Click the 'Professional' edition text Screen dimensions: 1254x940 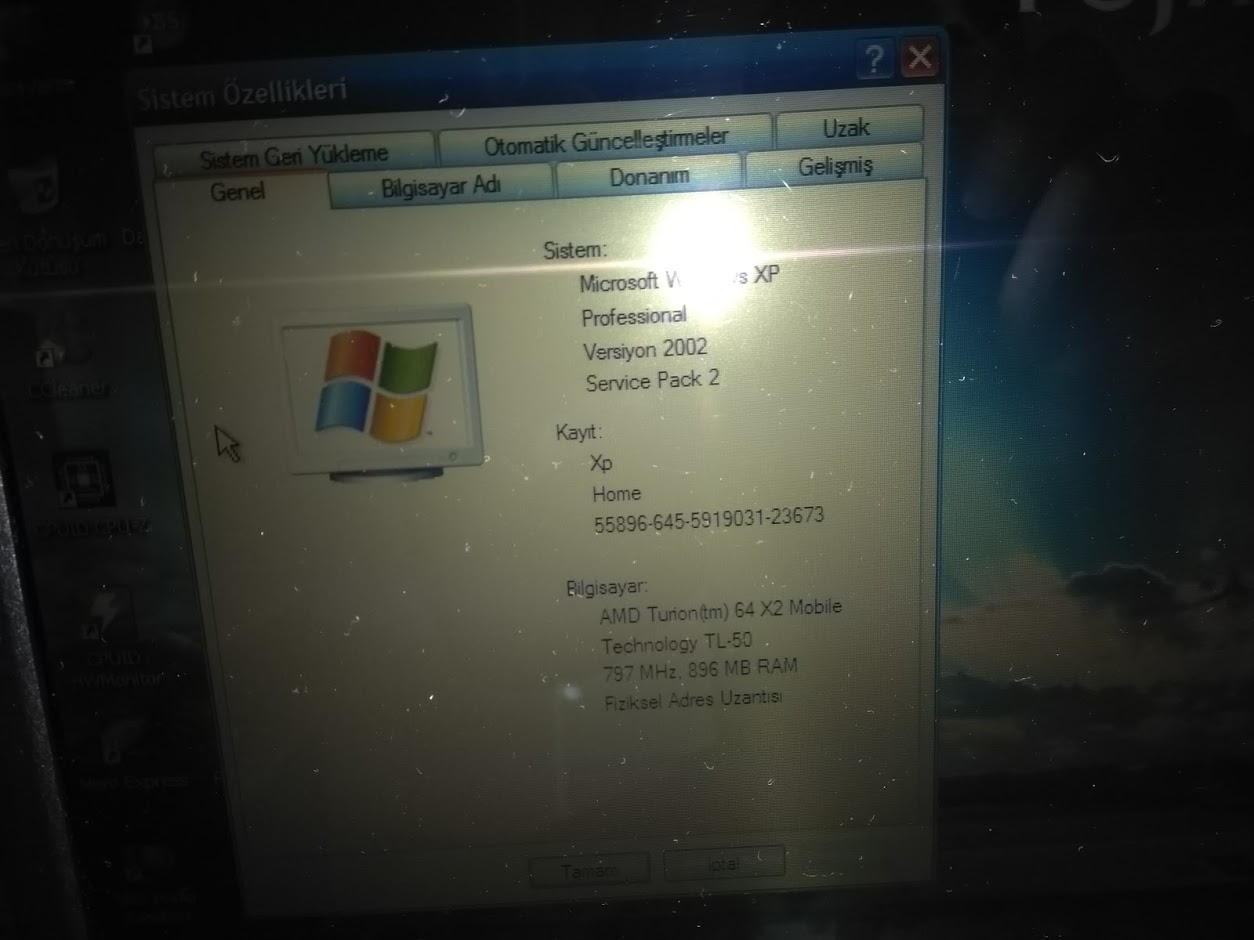pos(634,316)
